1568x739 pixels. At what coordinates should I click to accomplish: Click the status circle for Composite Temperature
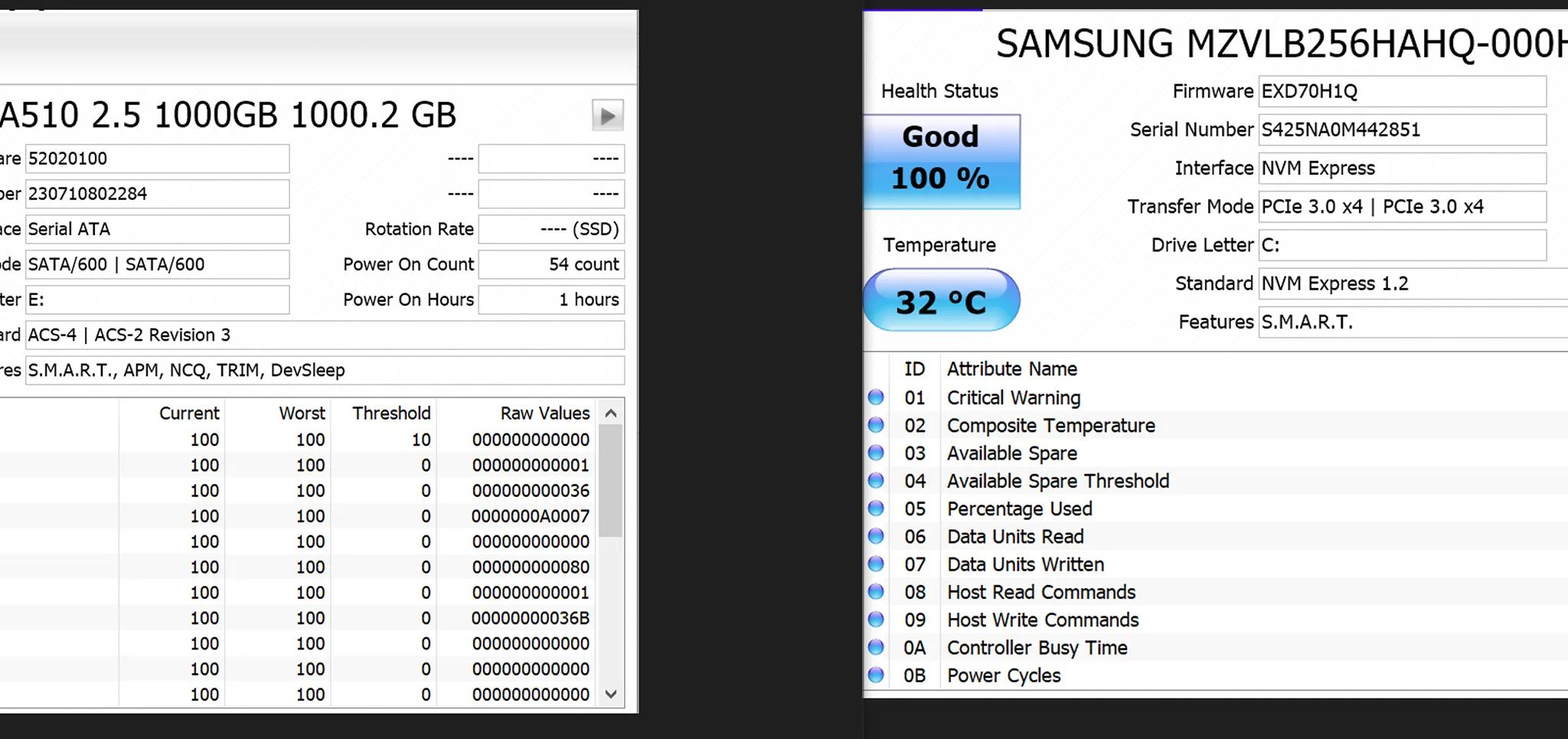pos(876,425)
